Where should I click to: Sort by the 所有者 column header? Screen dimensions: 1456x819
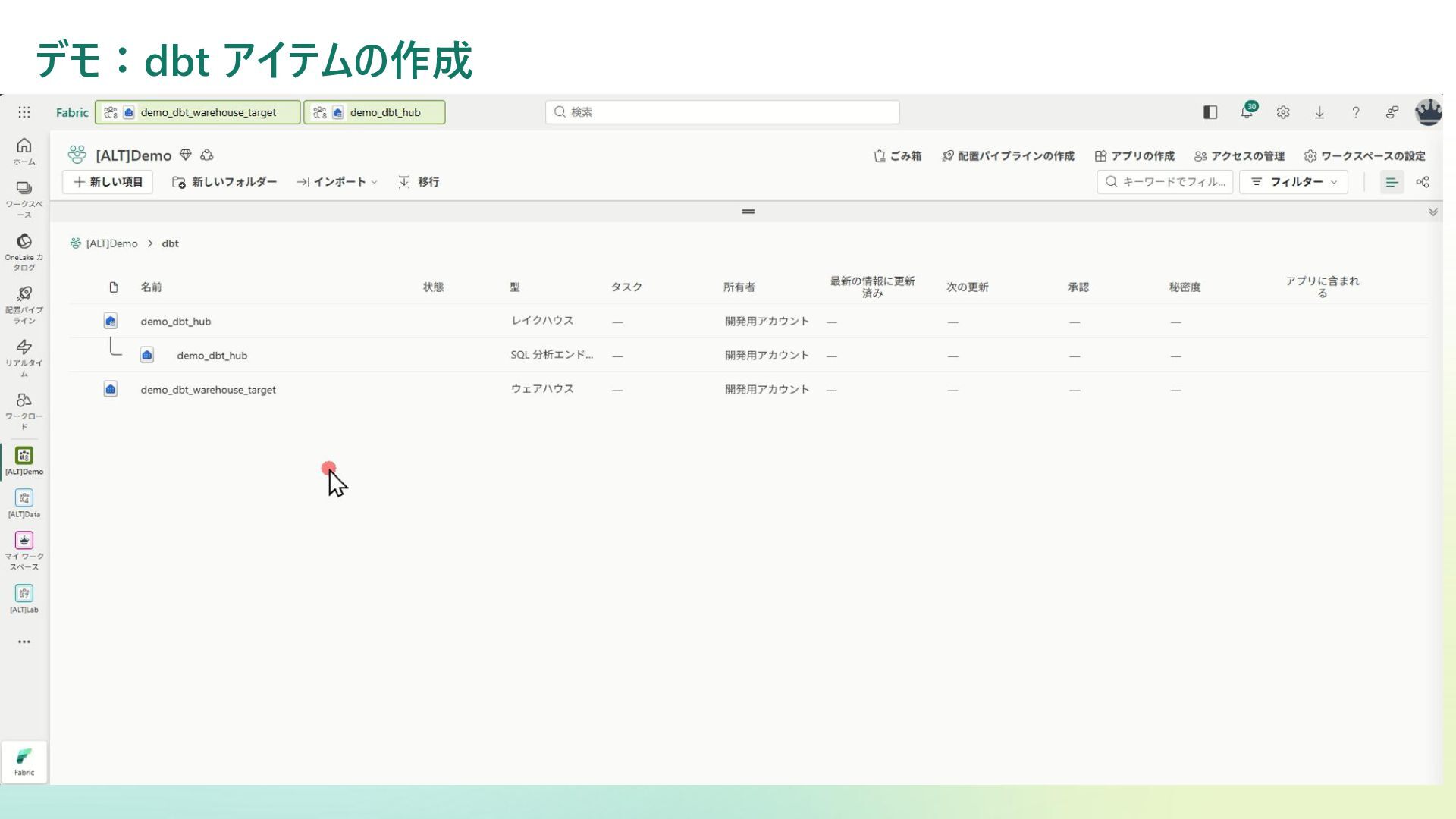[739, 287]
